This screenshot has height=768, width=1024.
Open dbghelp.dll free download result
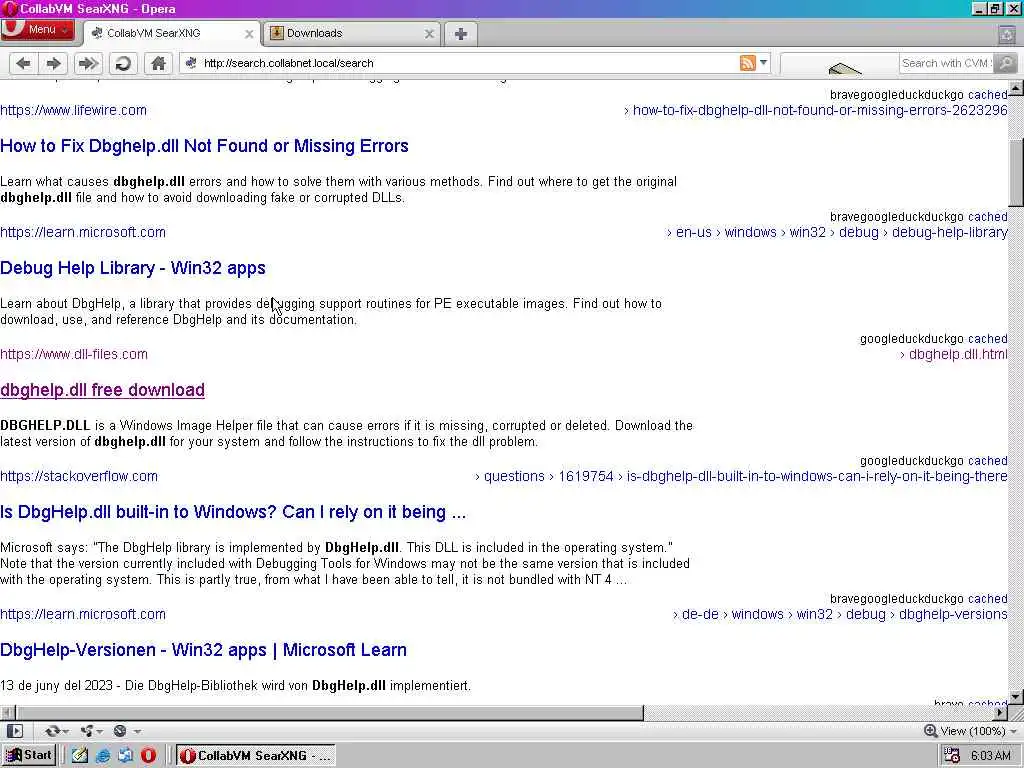(x=103, y=390)
